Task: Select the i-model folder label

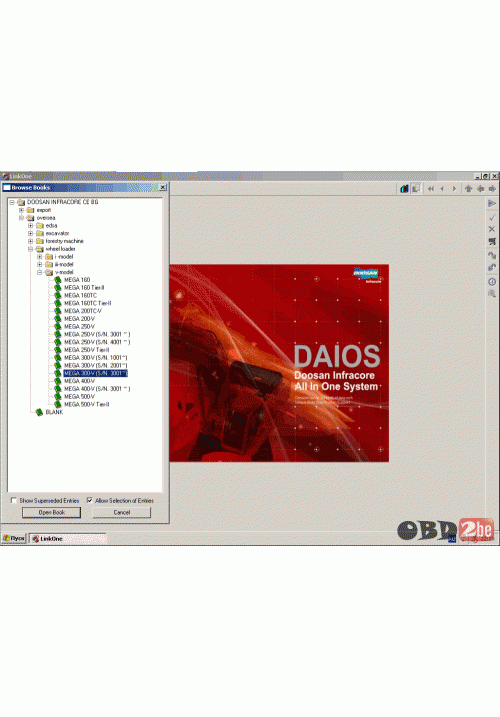Action: [x=64, y=257]
